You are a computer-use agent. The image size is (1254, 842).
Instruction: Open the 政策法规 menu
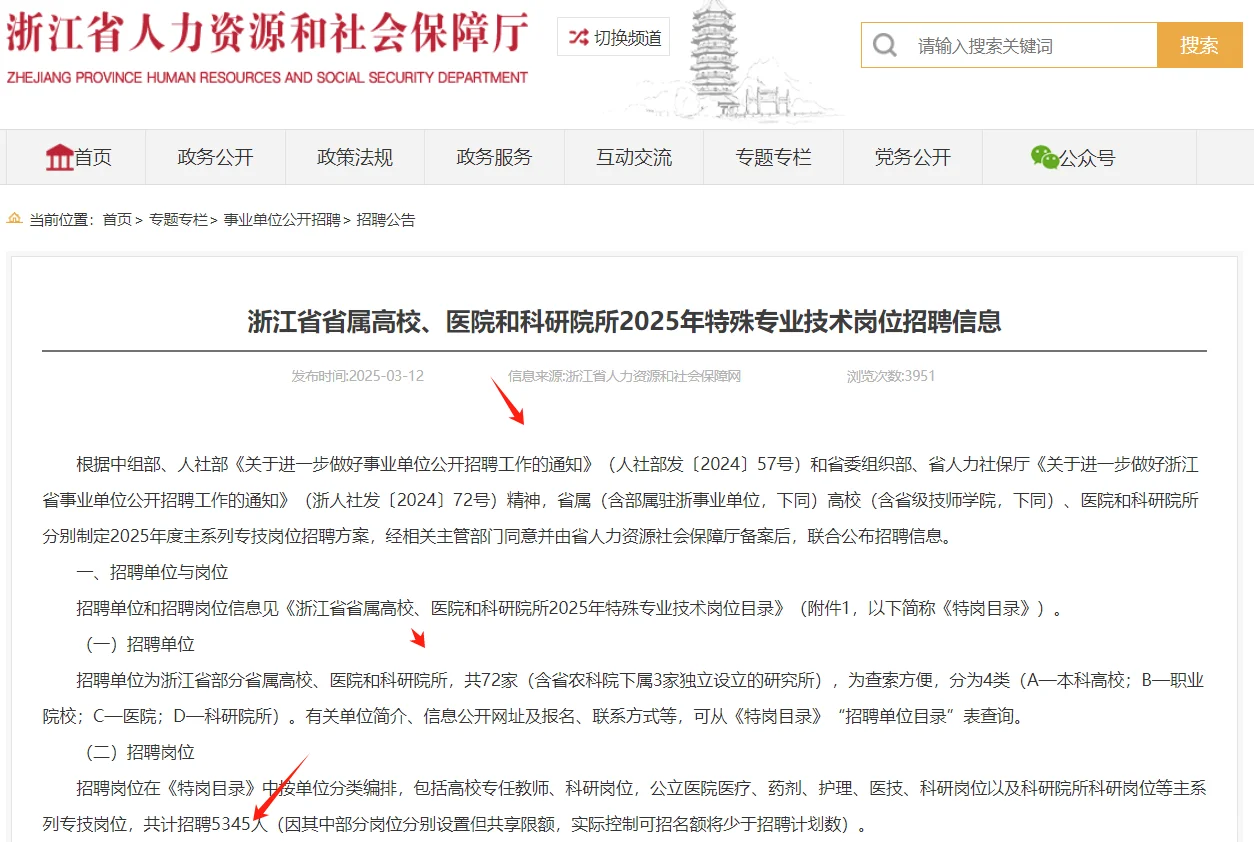pos(355,156)
